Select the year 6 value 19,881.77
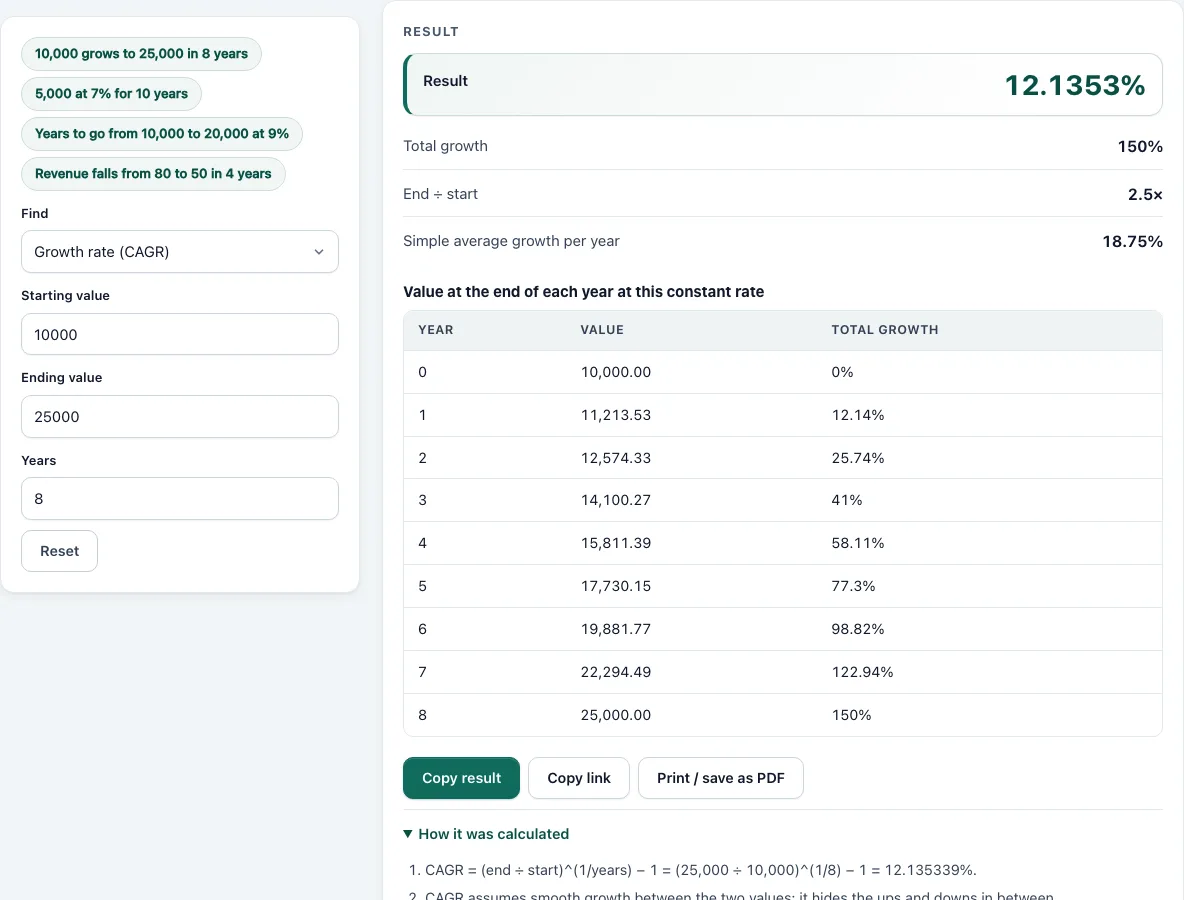 [x=615, y=629]
